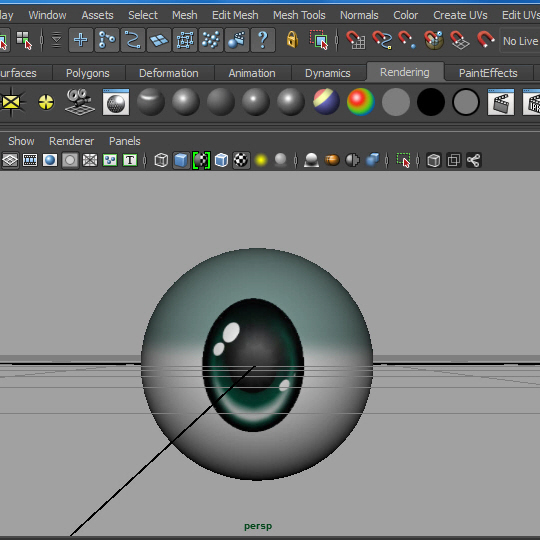The image size is (540, 540).
Task: Open the Normals menu
Action: [x=359, y=15]
